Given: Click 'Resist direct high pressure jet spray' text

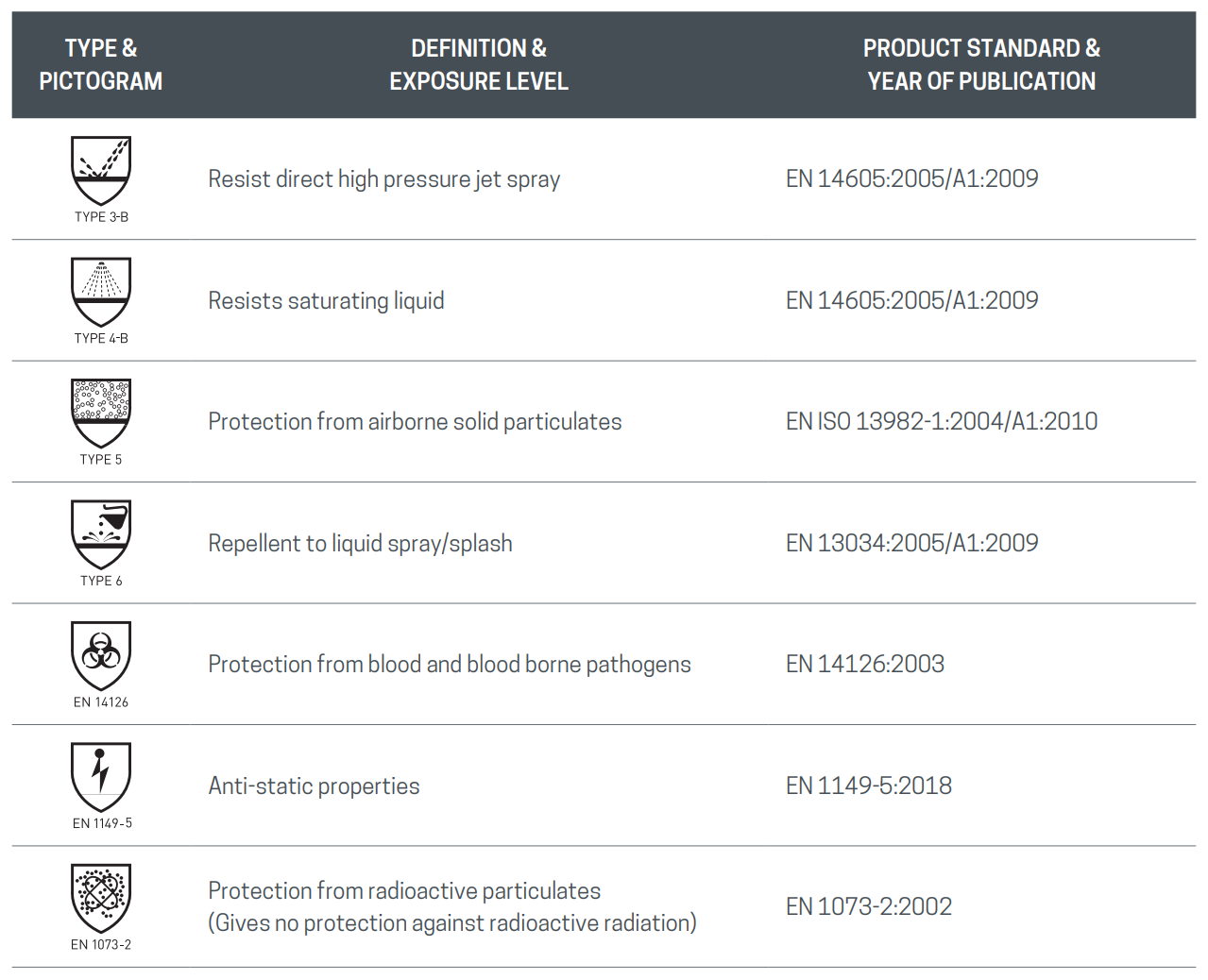Looking at the screenshot, I should click(383, 178).
